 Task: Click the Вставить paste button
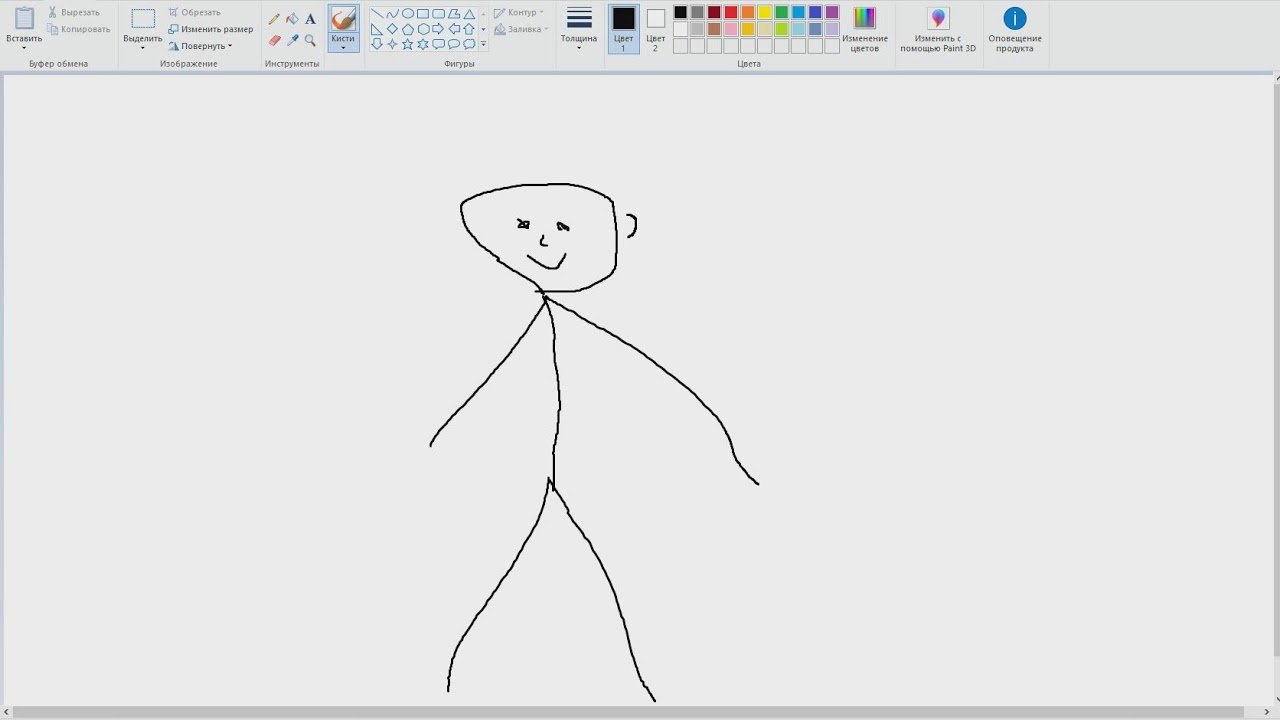tap(24, 28)
